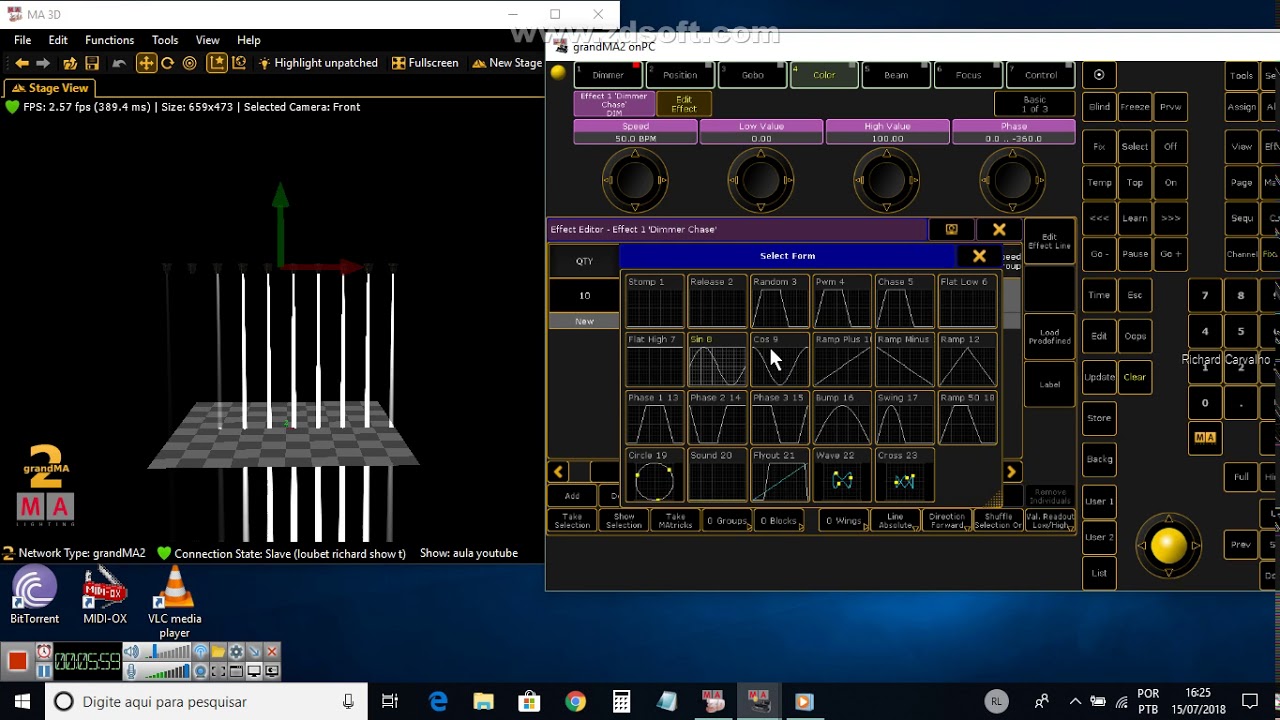The height and width of the screenshot is (720, 1280).
Task: Choose the Ramp 12 form
Action: 967,360
